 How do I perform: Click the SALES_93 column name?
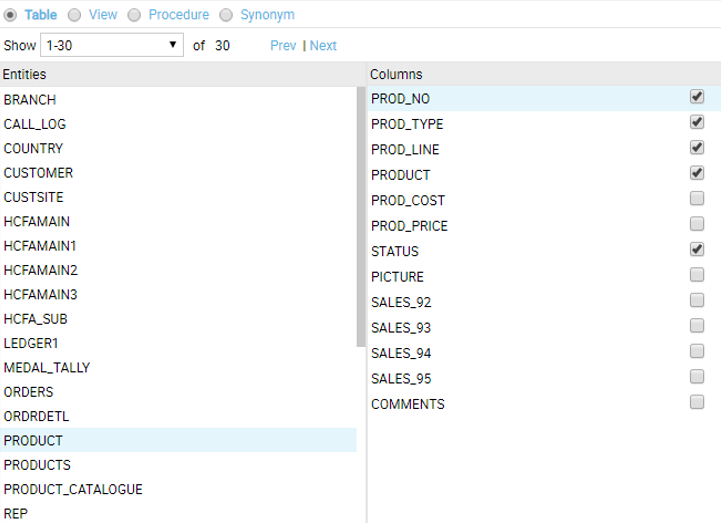coord(401,328)
